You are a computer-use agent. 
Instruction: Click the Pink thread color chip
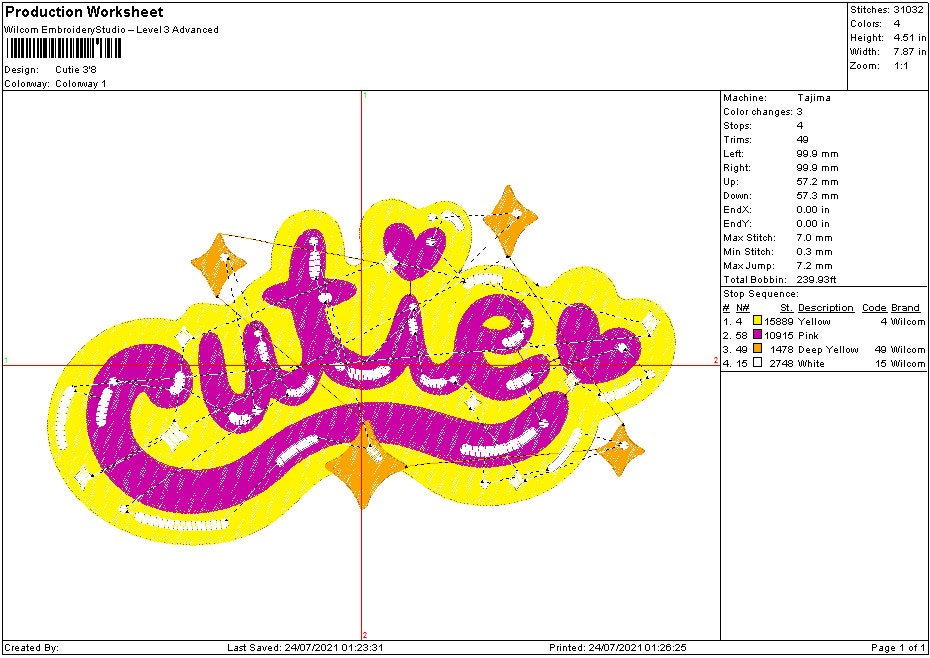(758, 335)
